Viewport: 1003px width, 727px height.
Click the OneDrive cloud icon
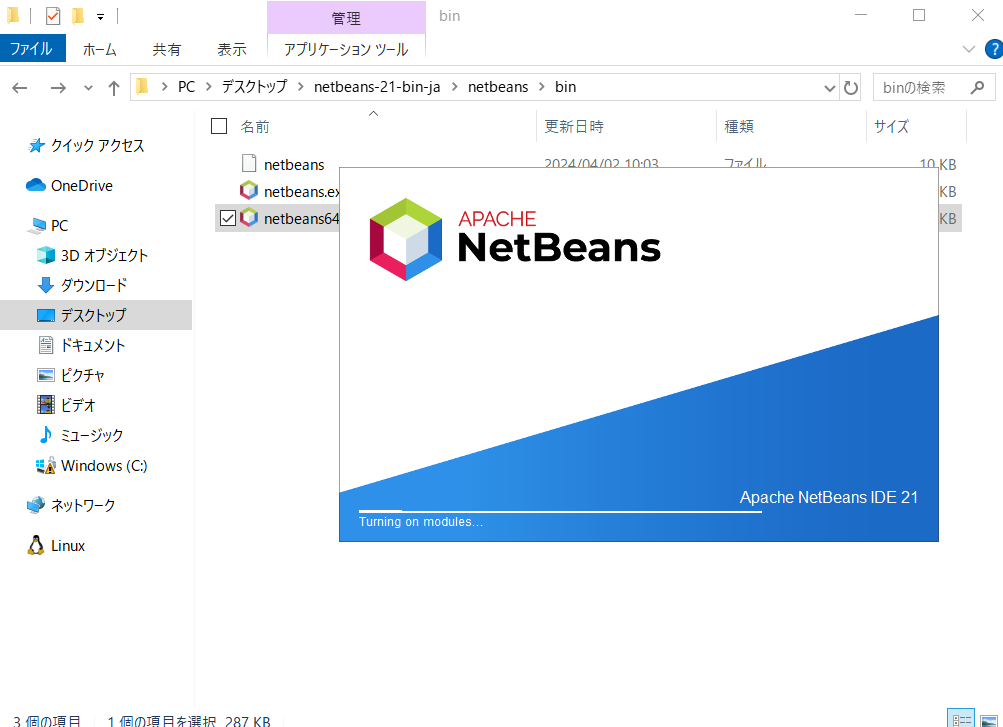pyautogui.click(x=36, y=185)
